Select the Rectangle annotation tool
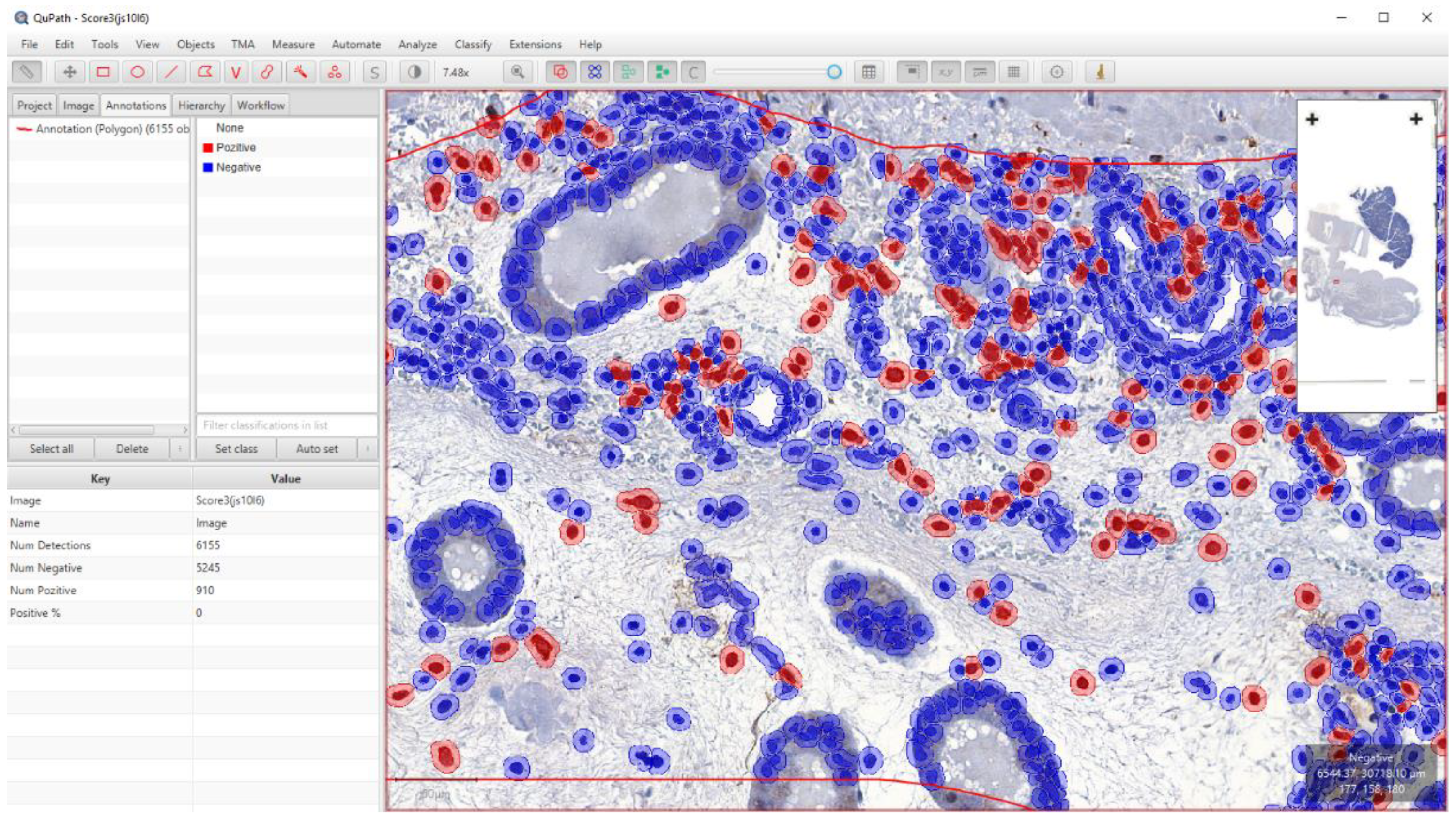This screenshot has height=818, width=1456. pyautogui.click(x=103, y=72)
